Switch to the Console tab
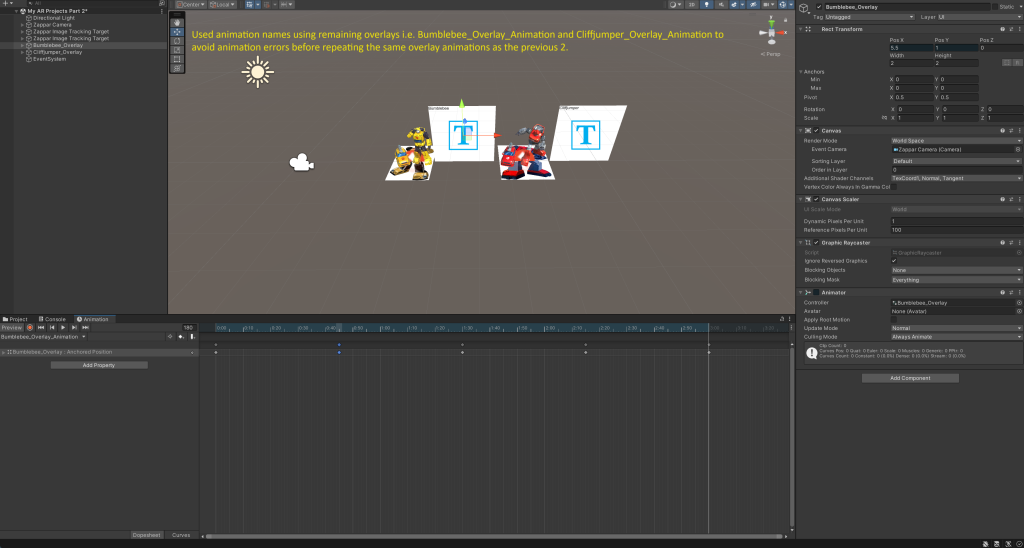This screenshot has height=548, width=1024. (54, 319)
